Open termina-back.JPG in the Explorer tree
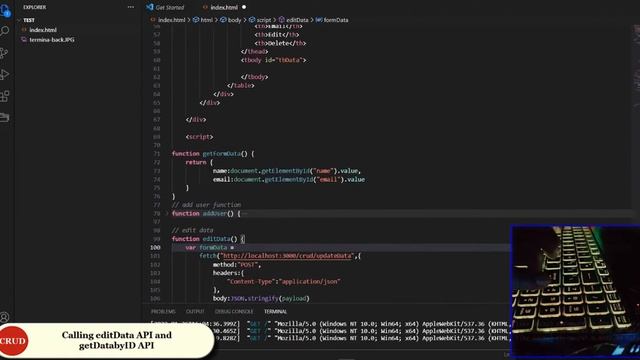This screenshot has height=360, width=640. coord(51,40)
